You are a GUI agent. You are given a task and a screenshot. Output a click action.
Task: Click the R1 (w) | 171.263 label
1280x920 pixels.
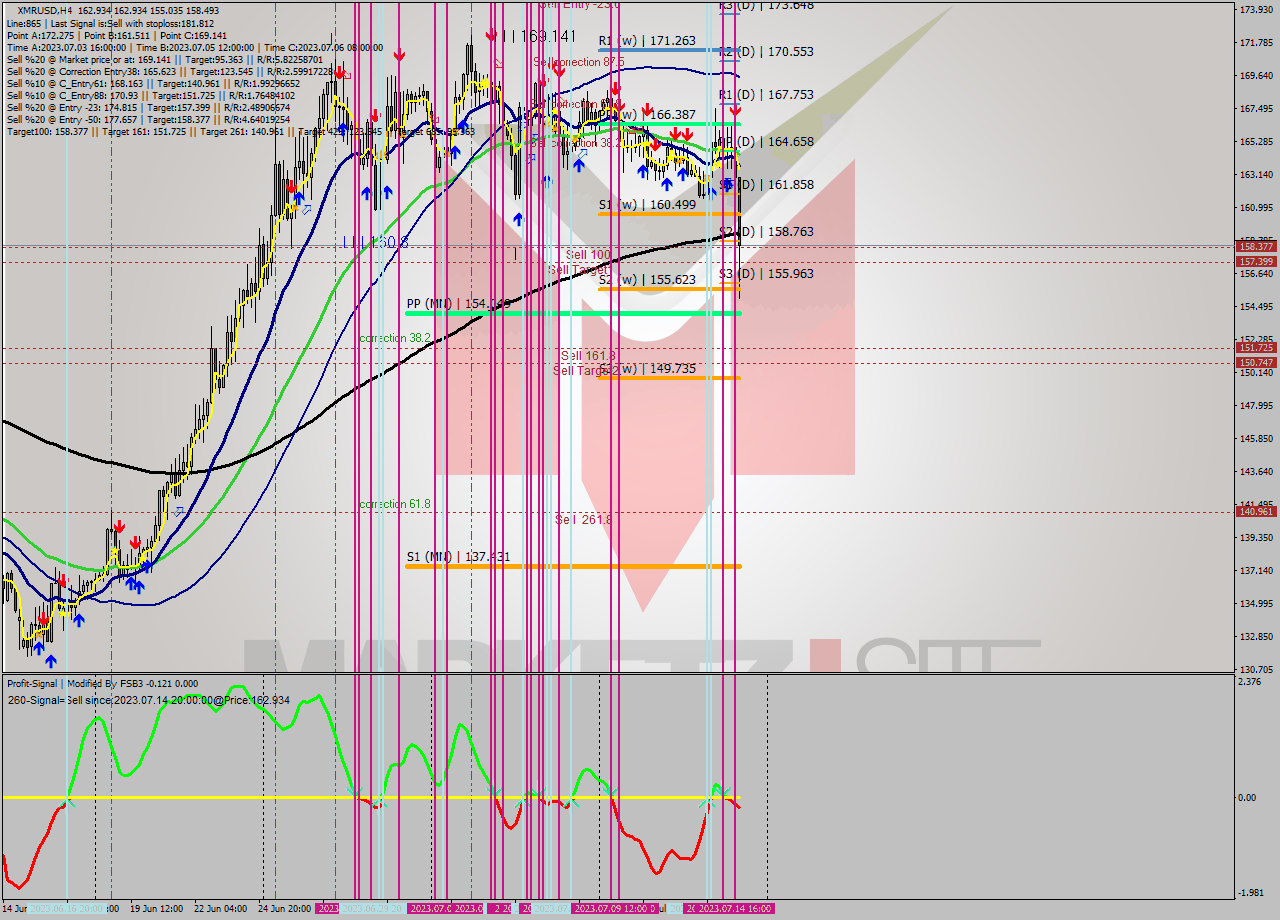coord(647,41)
